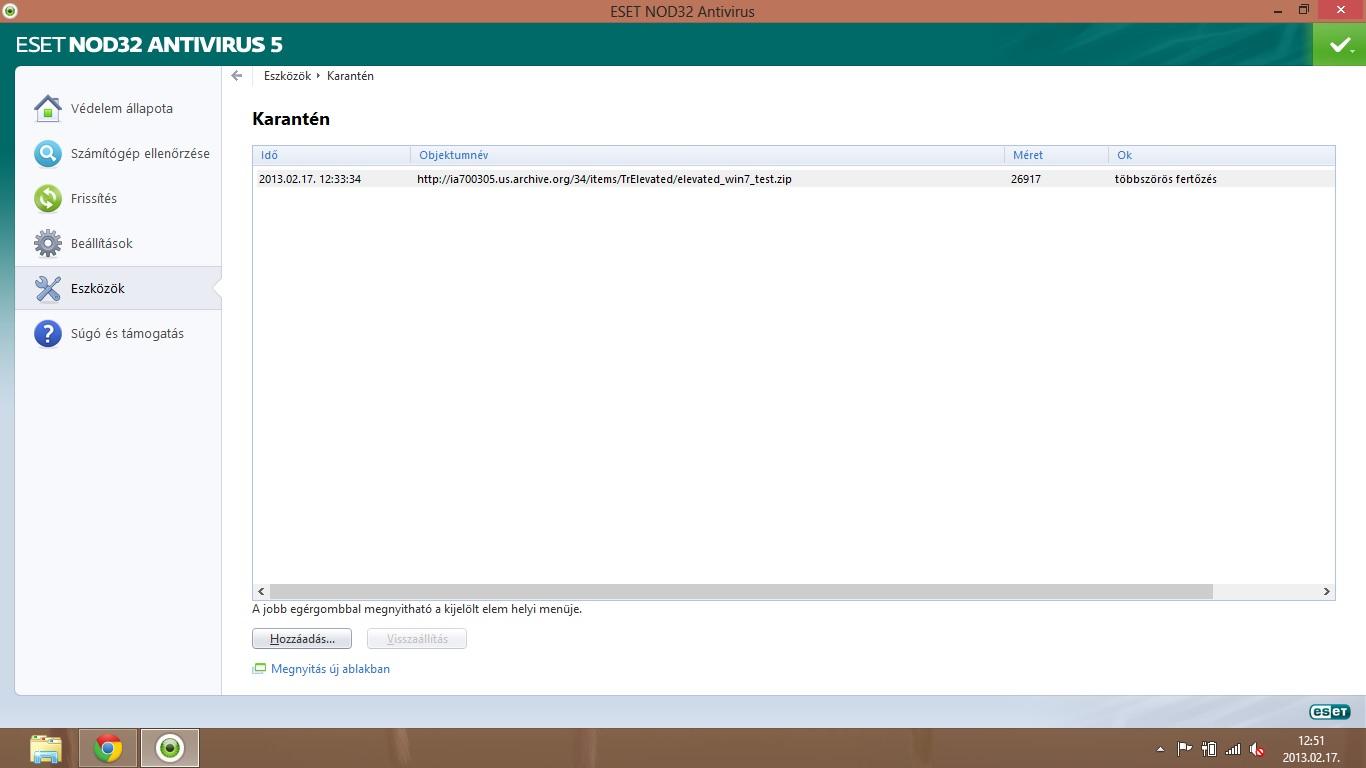This screenshot has width=1366, height=768.
Task: Select the quarantined elevated_win7_test.zip object name
Action: (x=604, y=179)
